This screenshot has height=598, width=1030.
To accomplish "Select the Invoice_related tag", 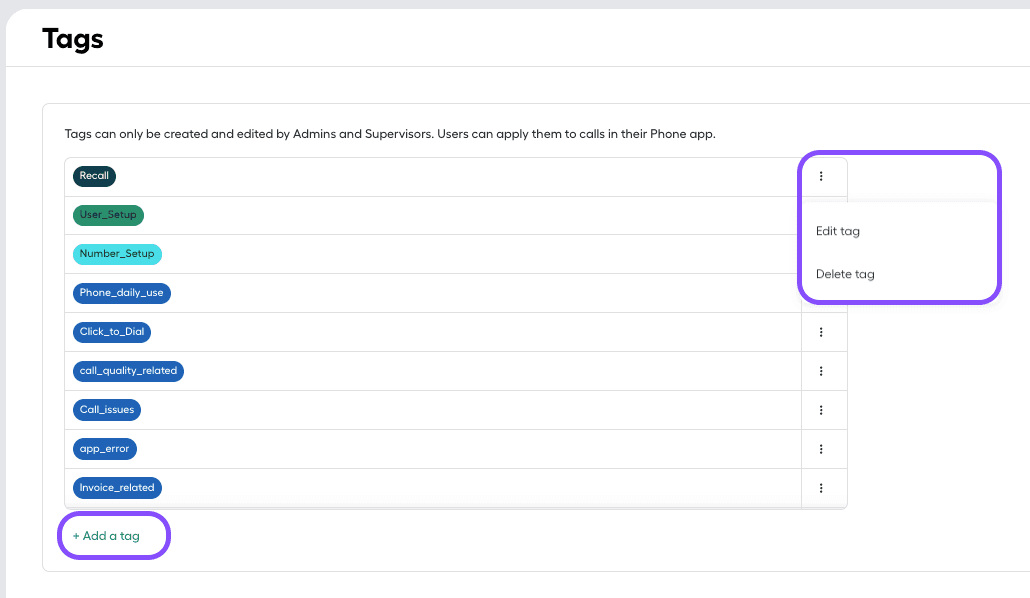I will [117, 488].
